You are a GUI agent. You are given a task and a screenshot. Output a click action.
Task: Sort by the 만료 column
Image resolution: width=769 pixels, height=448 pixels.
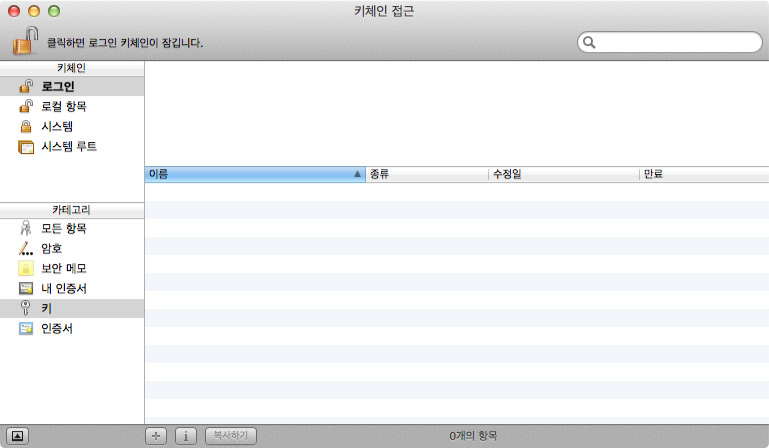tap(704, 174)
